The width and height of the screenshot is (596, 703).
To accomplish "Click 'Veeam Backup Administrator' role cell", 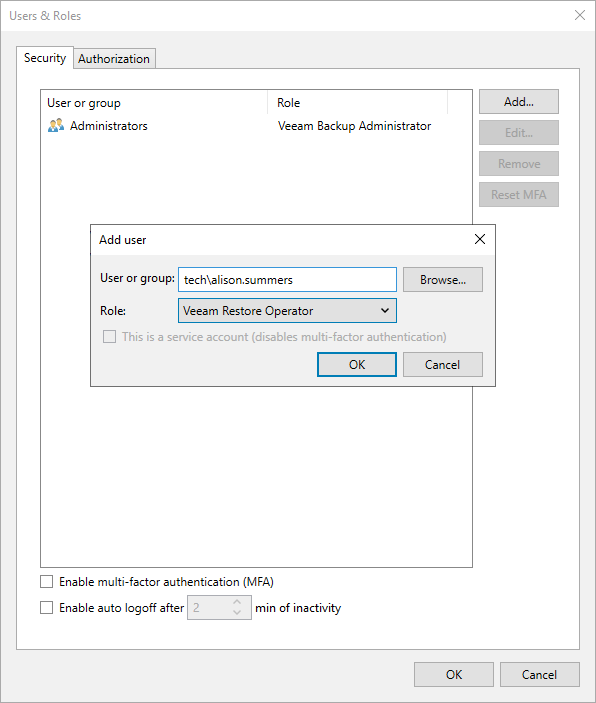I will 354,126.
